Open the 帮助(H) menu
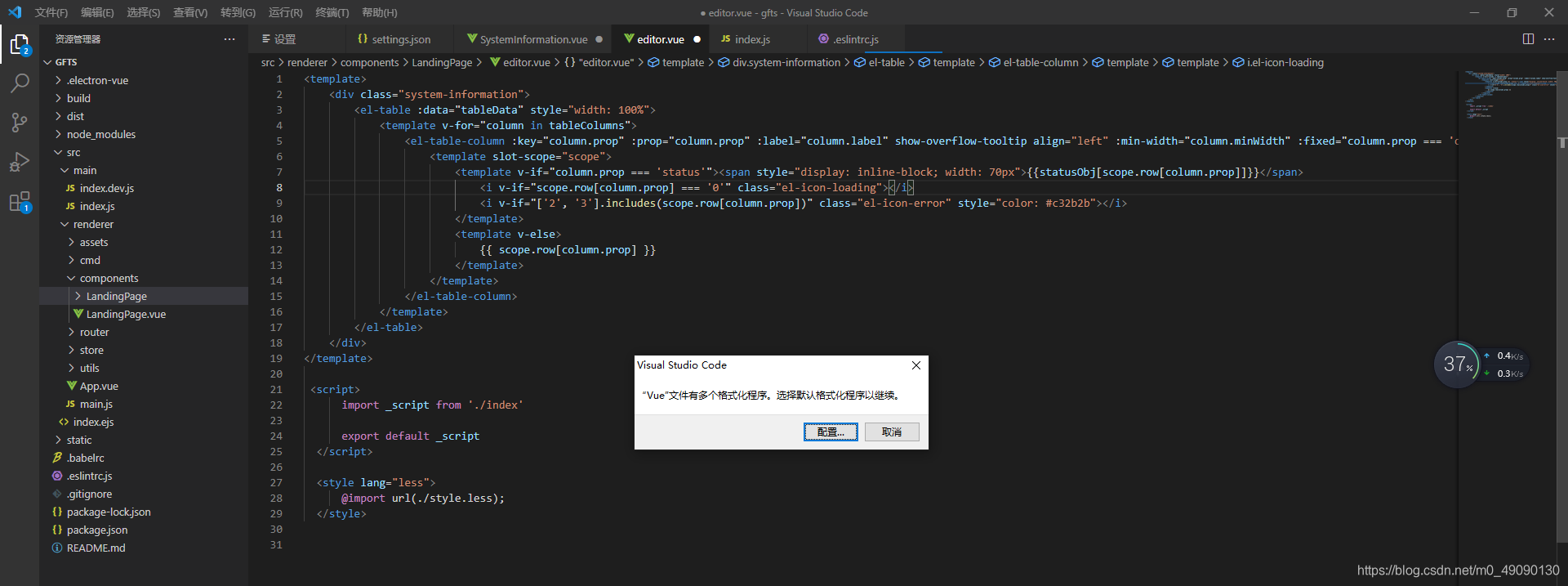Viewport: 1568px width, 586px height. pyautogui.click(x=379, y=12)
